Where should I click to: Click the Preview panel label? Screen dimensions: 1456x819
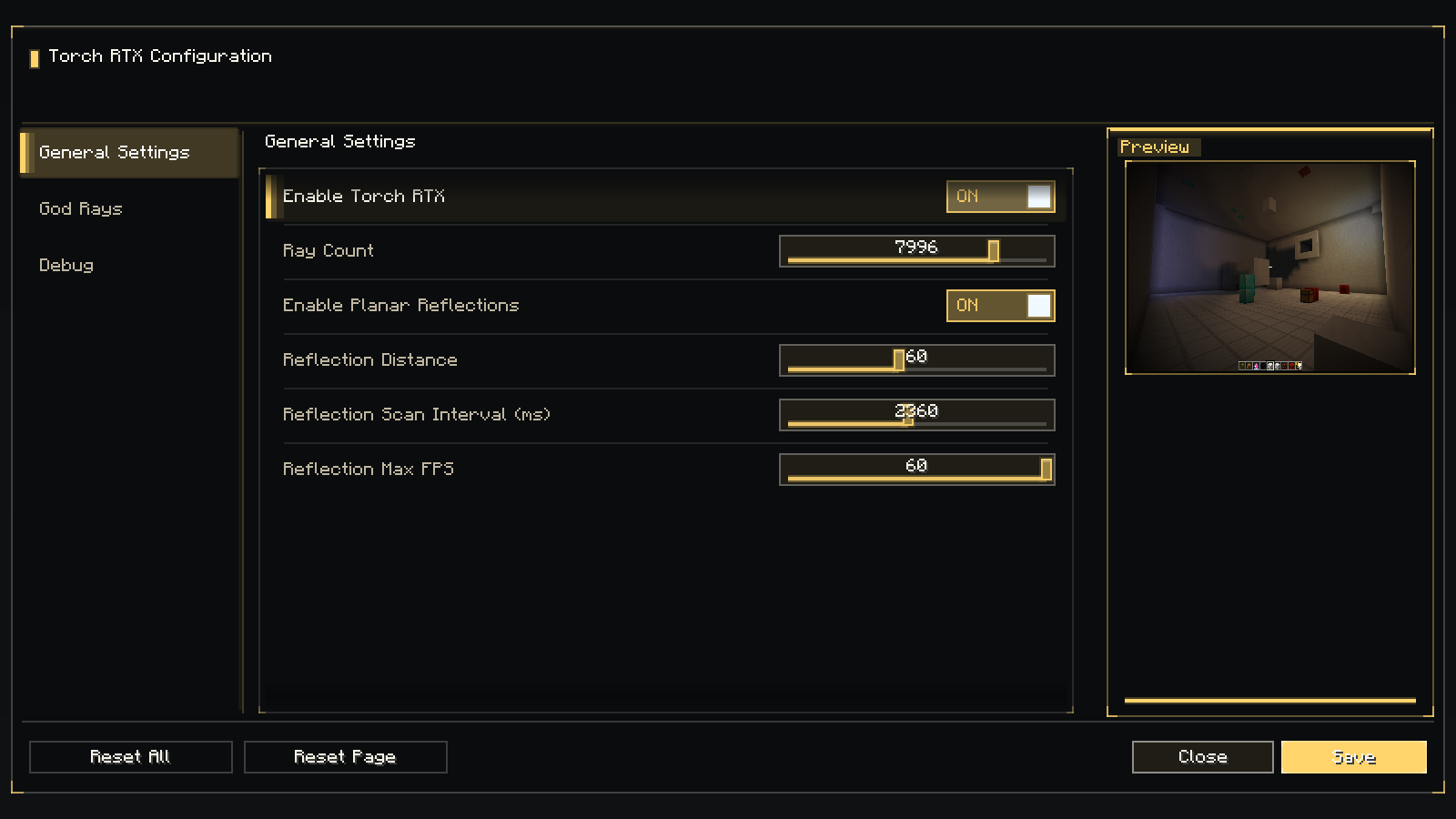tap(1155, 147)
